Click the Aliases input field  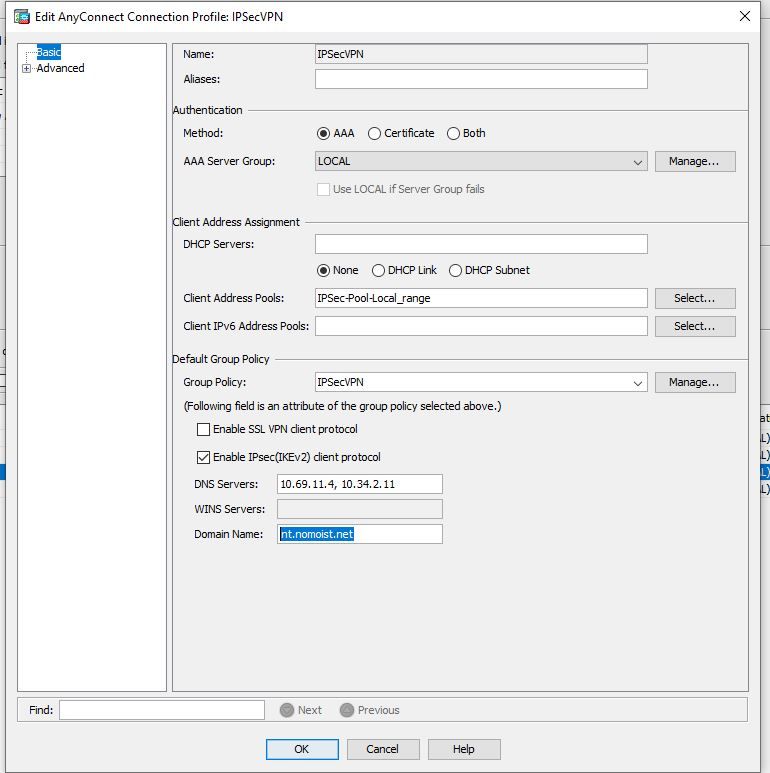point(481,79)
